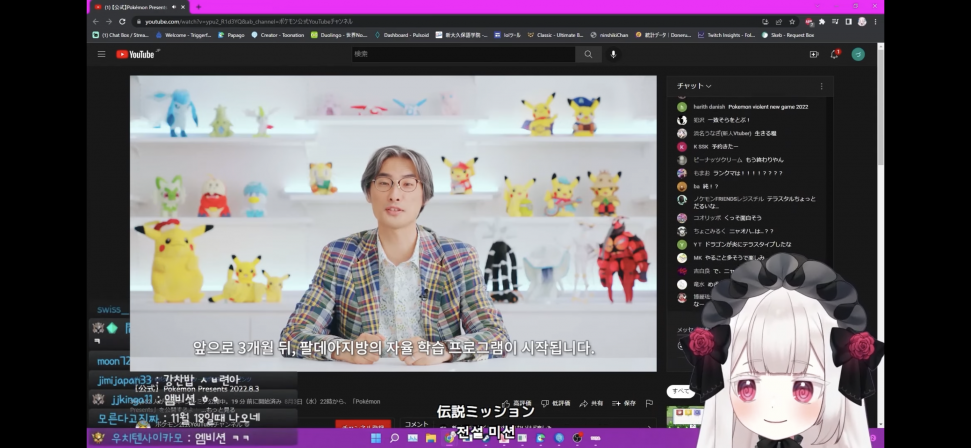Open the live chat three-dot options menu
The height and width of the screenshot is (448, 971).
821,86
